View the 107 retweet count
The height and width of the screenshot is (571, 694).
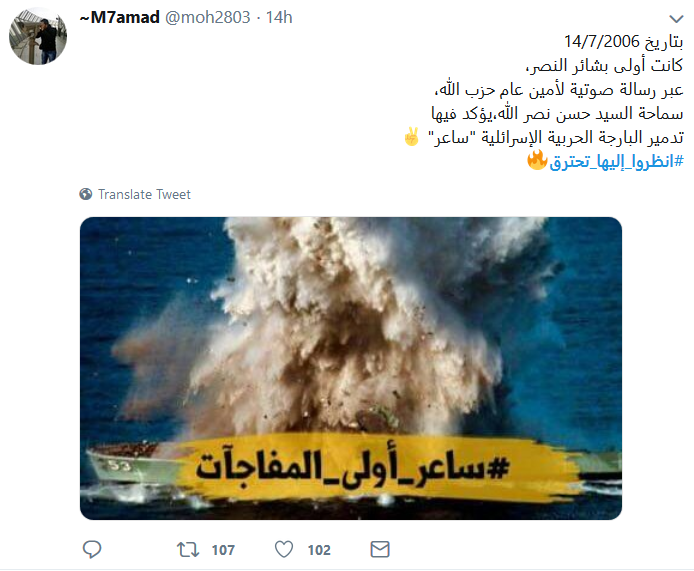pyautogui.click(x=223, y=550)
